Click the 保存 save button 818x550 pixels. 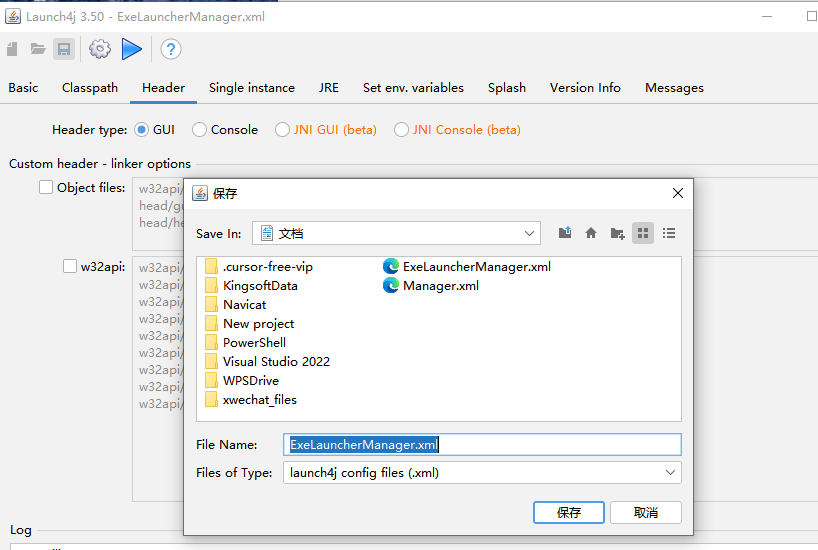click(569, 512)
